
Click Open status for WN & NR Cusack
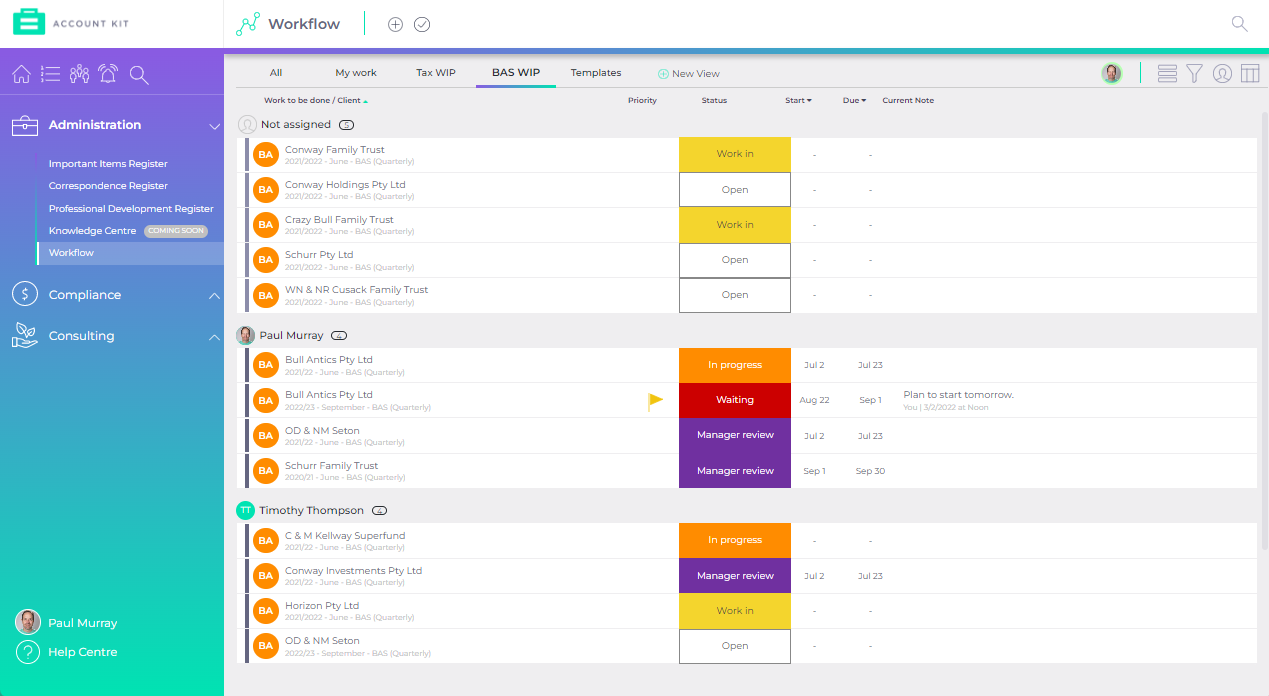click(735, 295)
